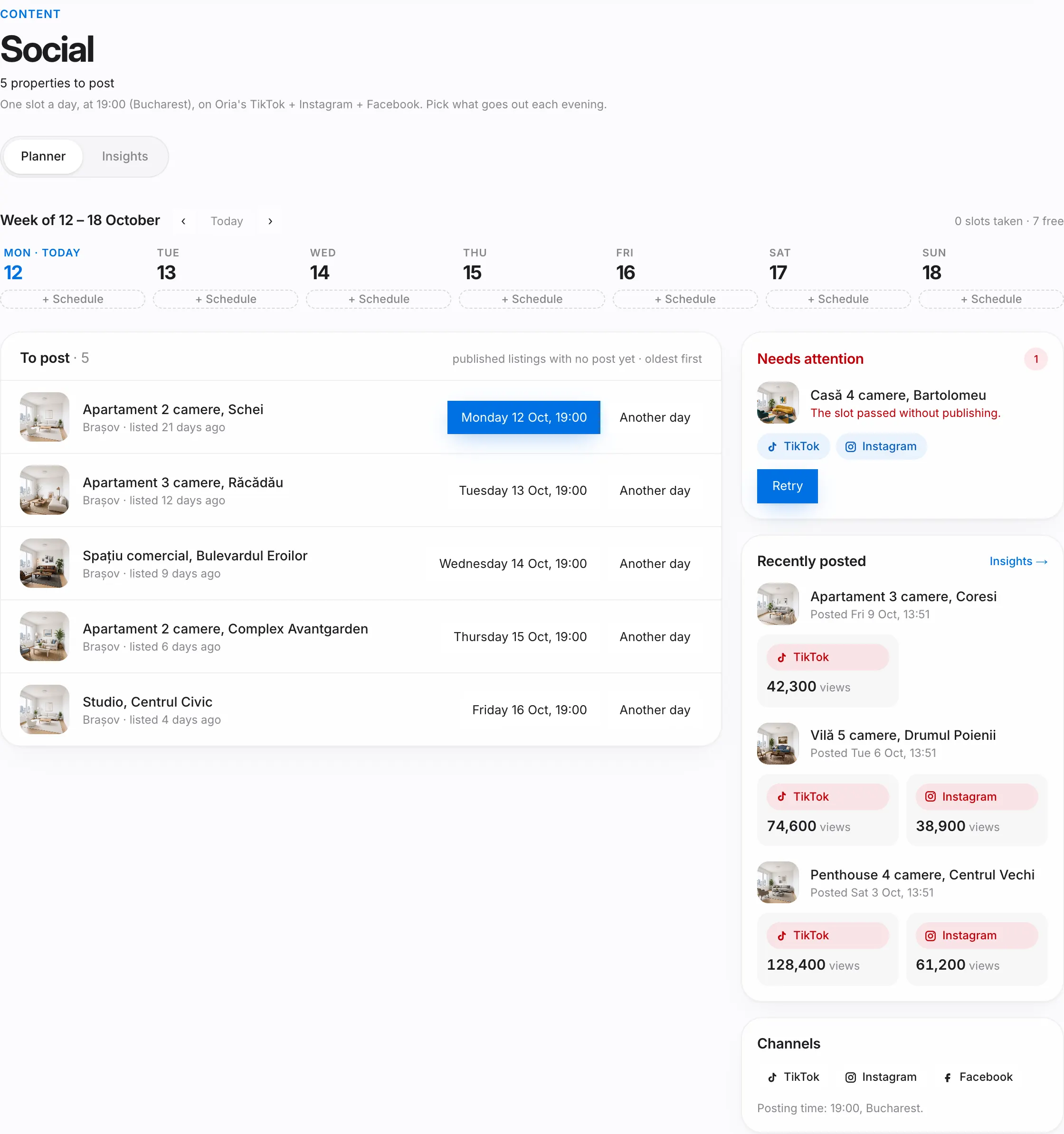Choose Another day for Studio, Centrul Civic
The height and width of the screenshot is (1134, 1064).
(x=655, y=709)
